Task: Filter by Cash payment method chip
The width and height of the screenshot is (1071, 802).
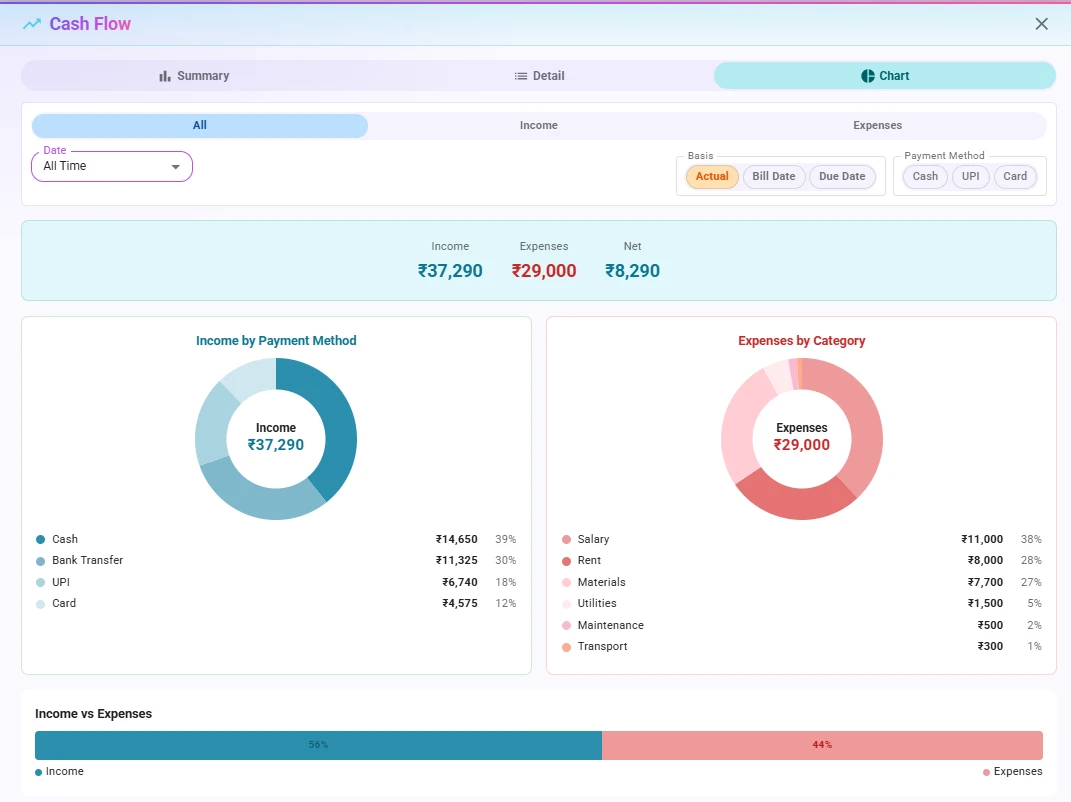Action: tap(925, 176)
